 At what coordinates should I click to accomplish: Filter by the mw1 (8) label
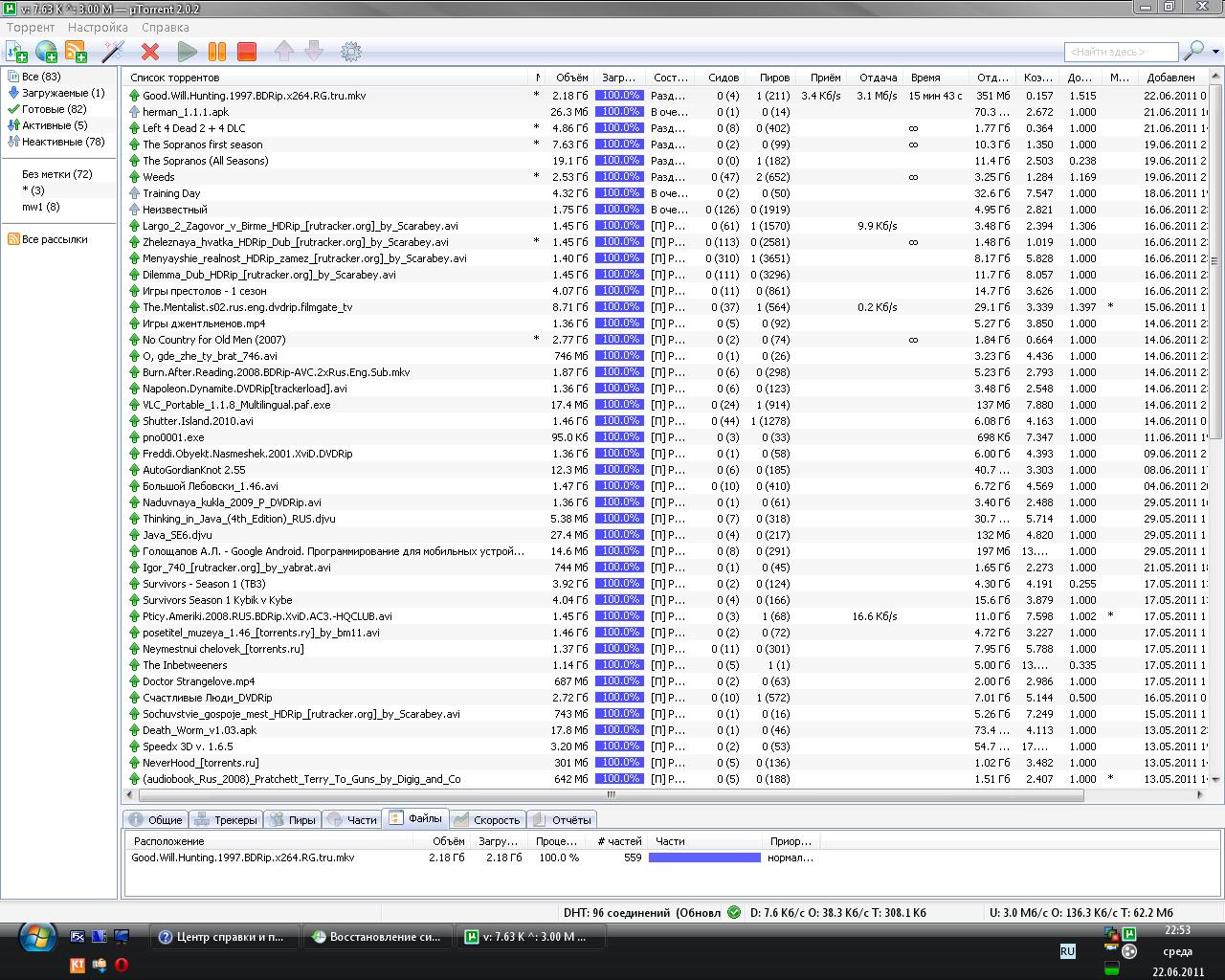(40, 207)
